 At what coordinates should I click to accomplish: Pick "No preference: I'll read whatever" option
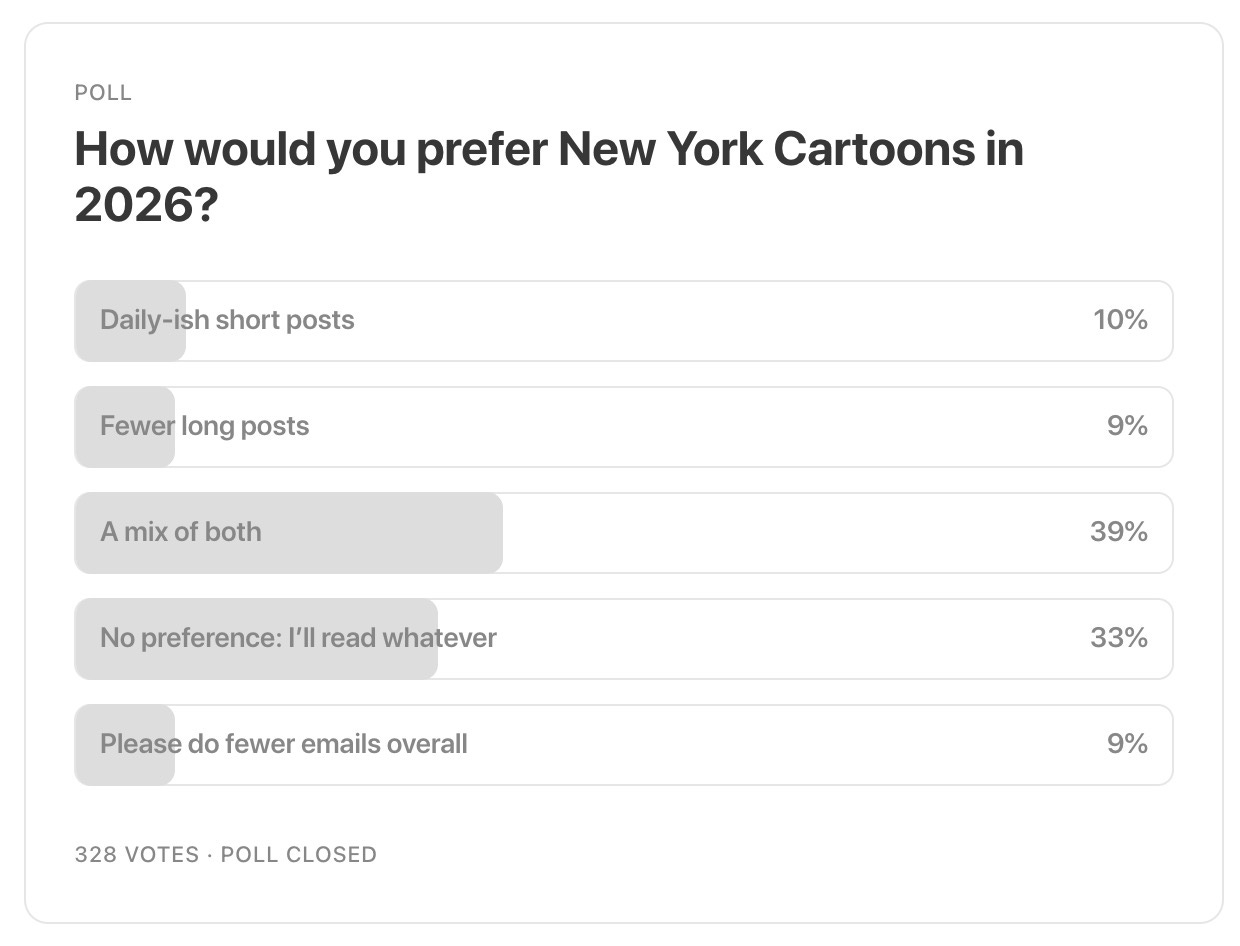[298, 638]
